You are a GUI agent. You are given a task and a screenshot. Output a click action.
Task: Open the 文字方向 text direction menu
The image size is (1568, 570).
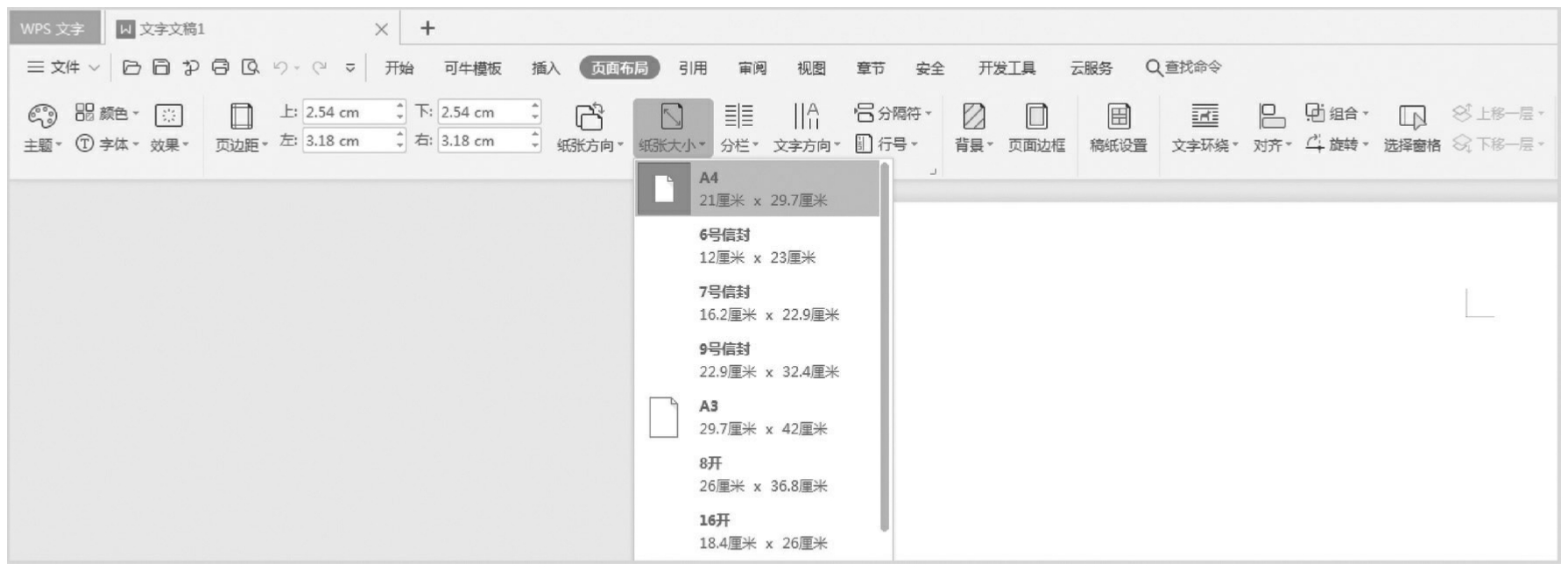(x=807, y=128)
